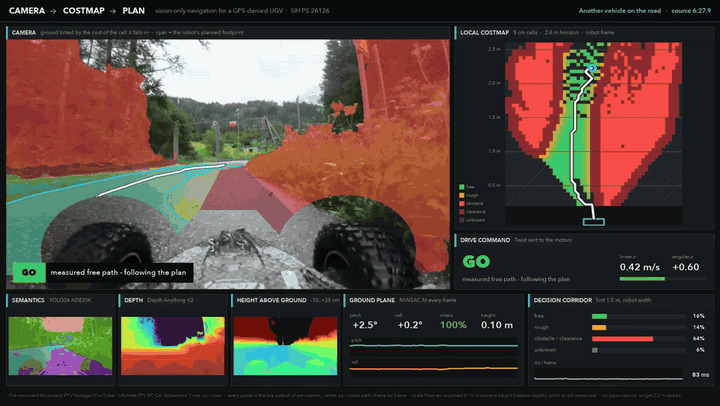Viewport: 720px width, 406px height.
Task: Open the Depth map thumbnail
Action: (x=173, y=346)
